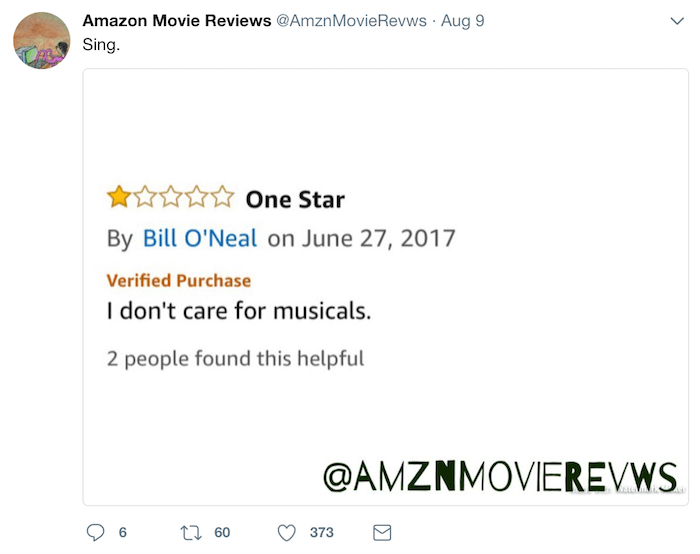Click reviewer name Bill O'Neal
This screenshot has width=700, height=554.
coord(200,238)
